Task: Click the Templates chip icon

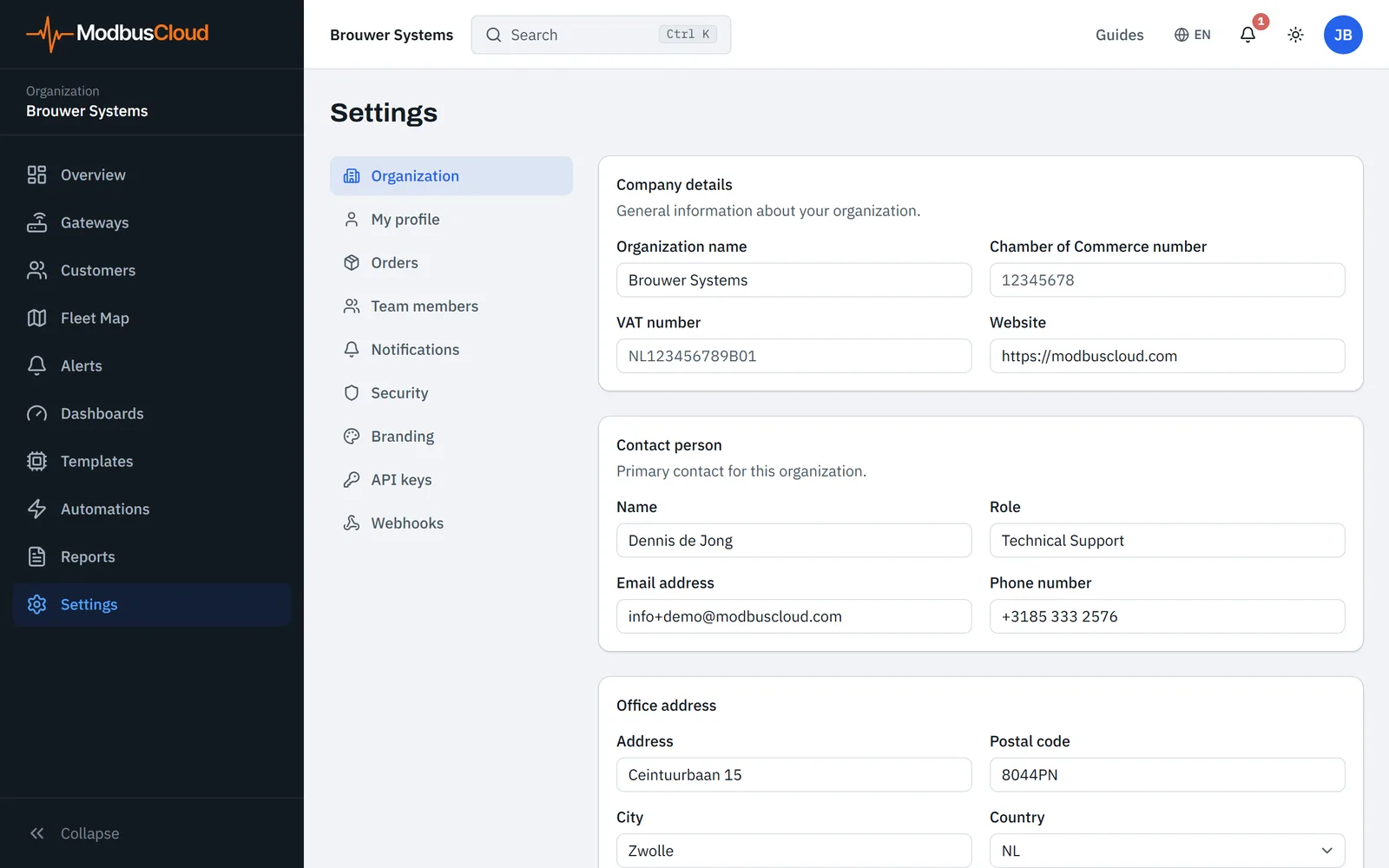Action: (36, 461)
